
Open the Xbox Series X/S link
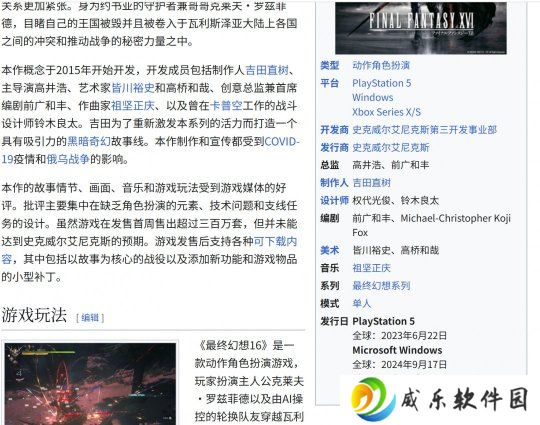(x=386, y=112)
